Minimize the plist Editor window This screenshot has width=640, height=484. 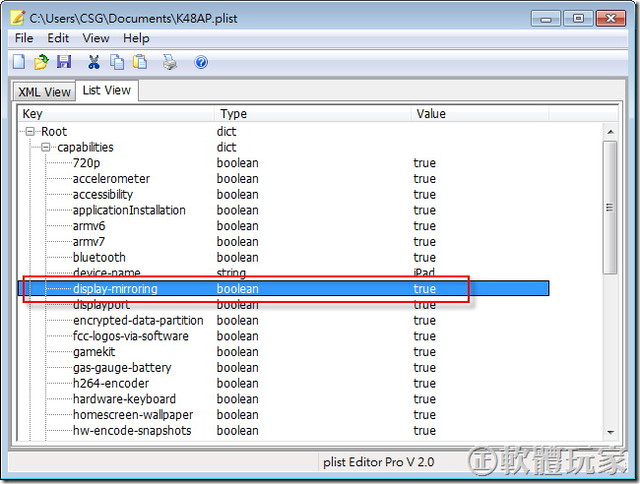click(x=546, y=19)
